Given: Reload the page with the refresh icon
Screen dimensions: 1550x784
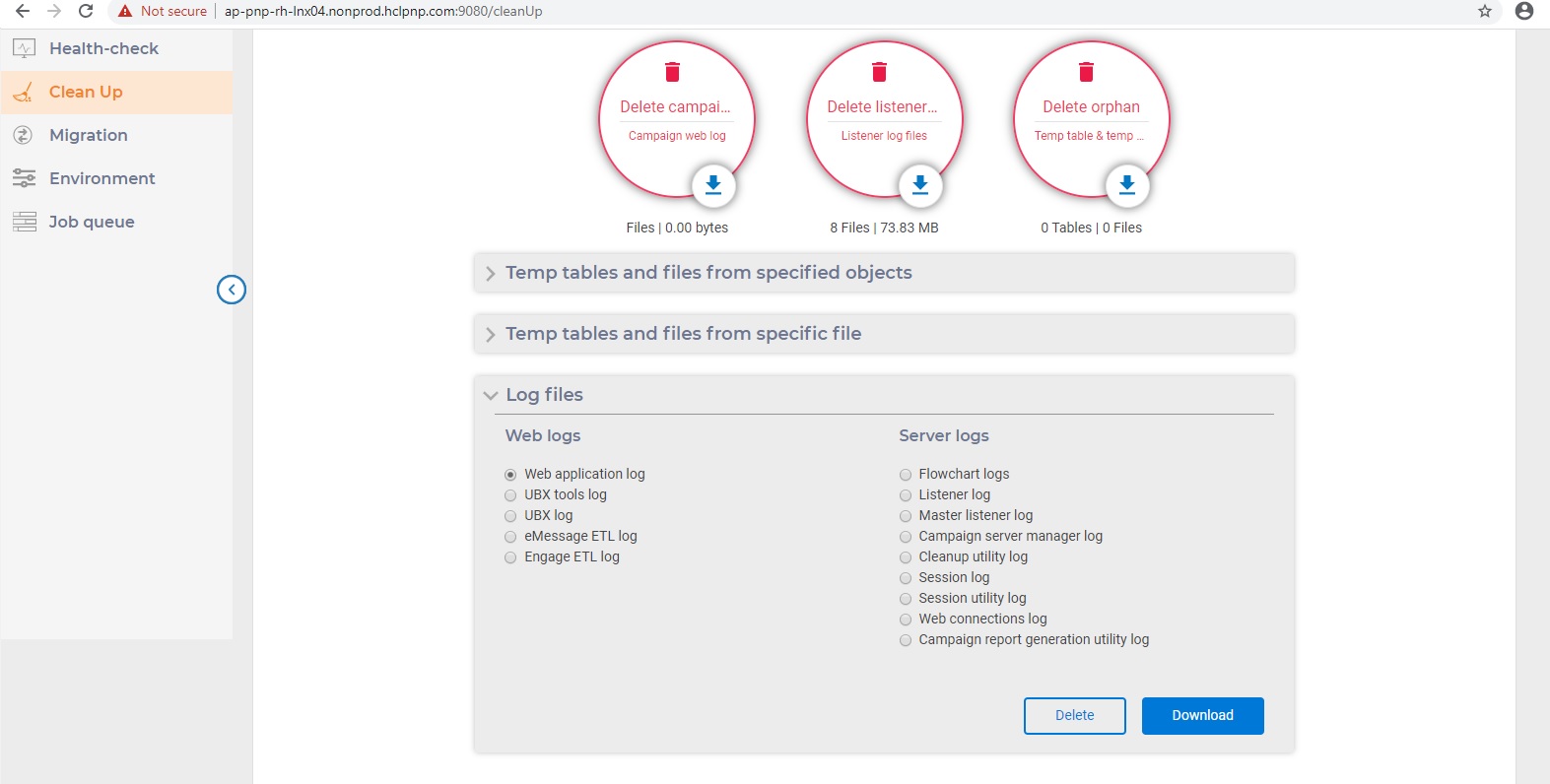Looking at the screenshot, I should pos(86,11).
